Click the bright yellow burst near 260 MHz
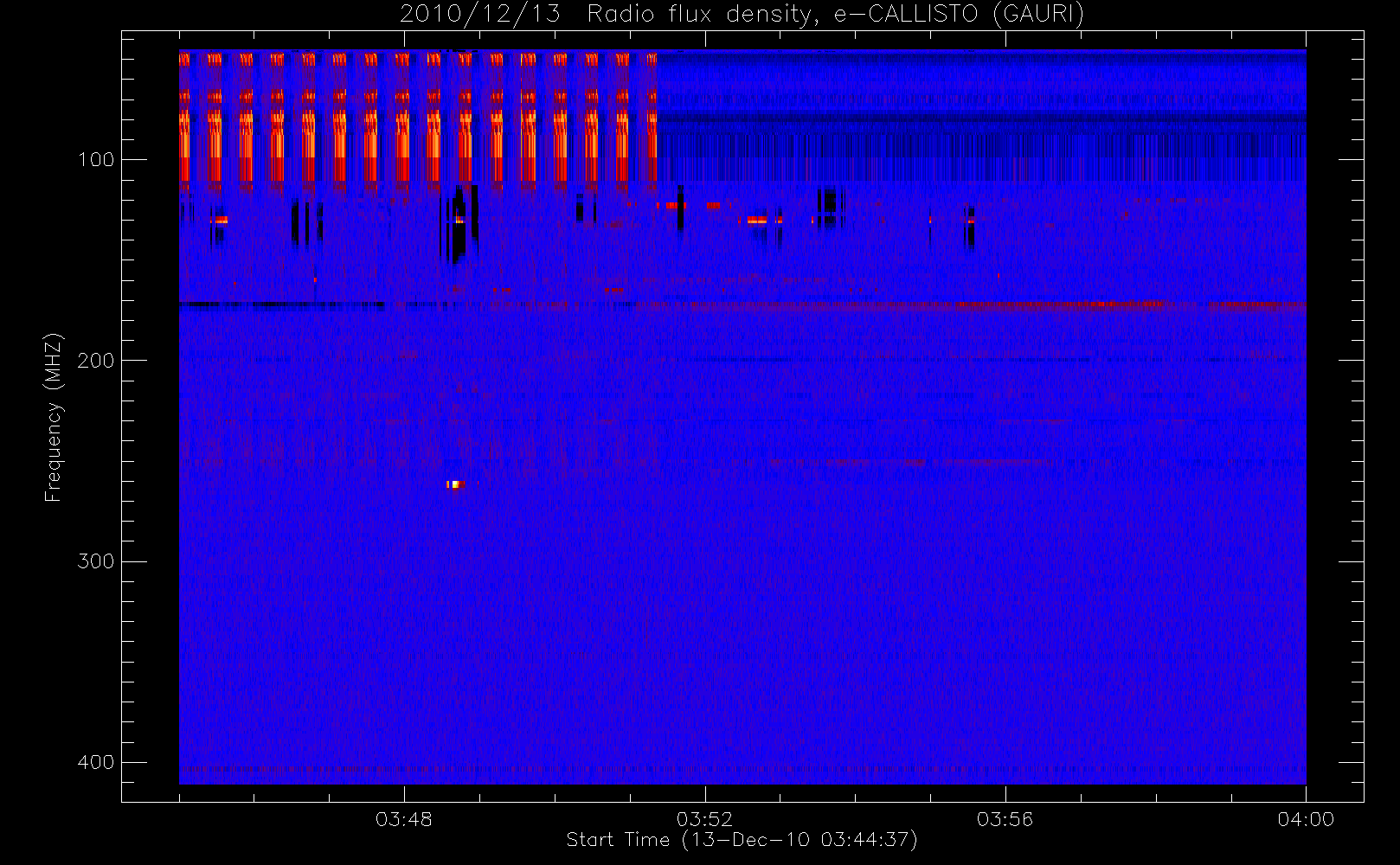 (x=456, y=484)
